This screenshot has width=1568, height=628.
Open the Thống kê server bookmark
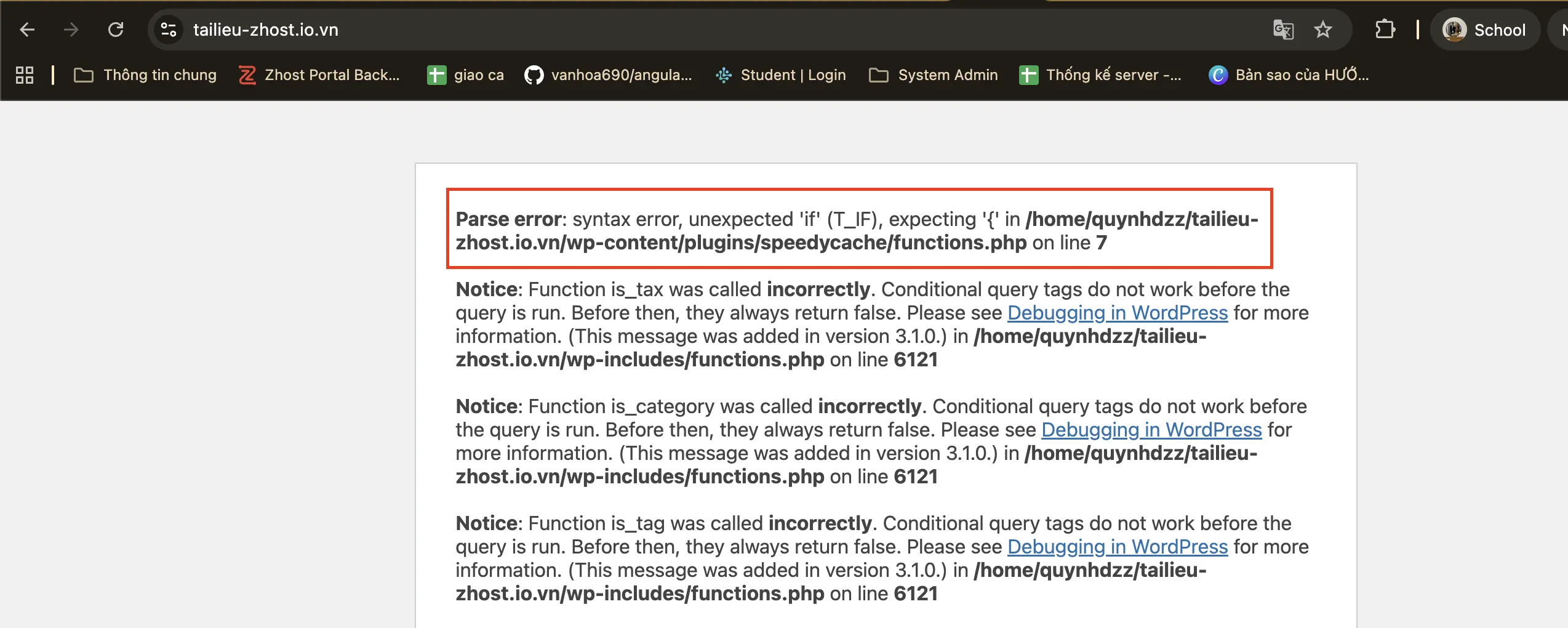(1100, 75)
